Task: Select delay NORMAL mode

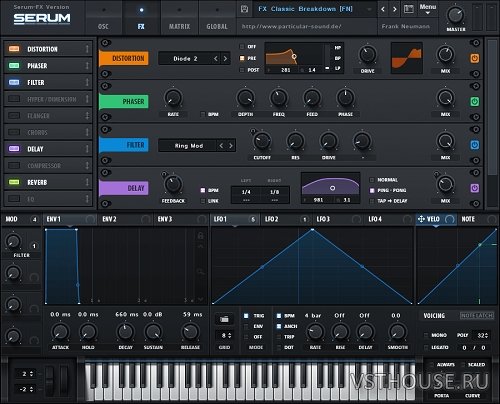Action: (x=372, y=180)
